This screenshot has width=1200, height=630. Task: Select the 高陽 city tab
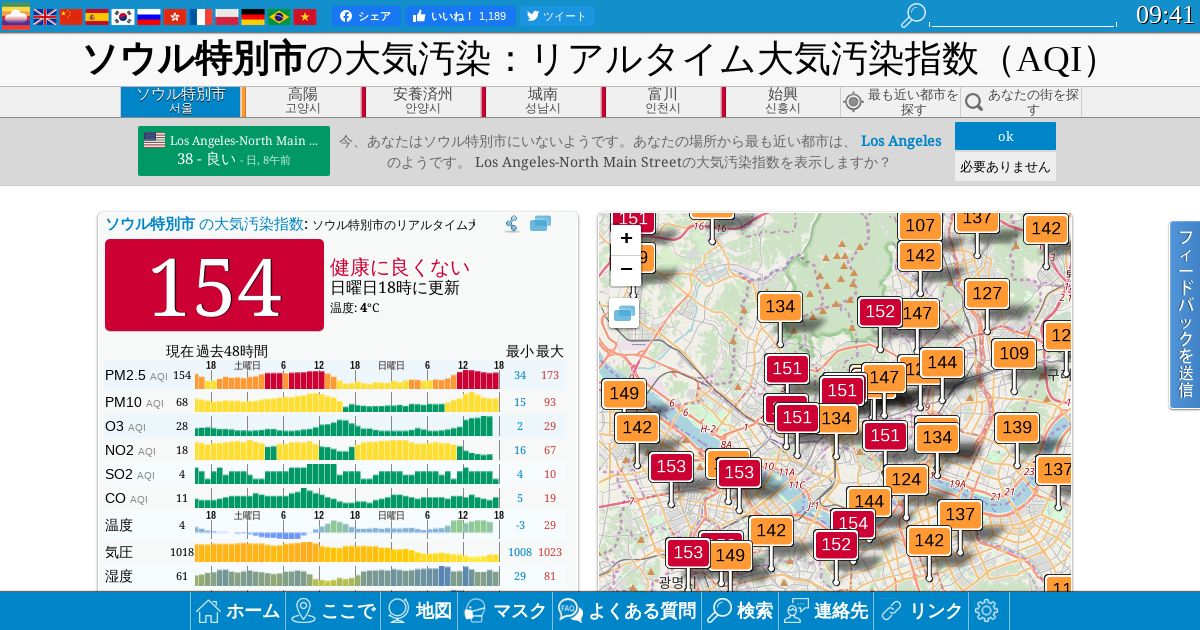coord(303,101)
